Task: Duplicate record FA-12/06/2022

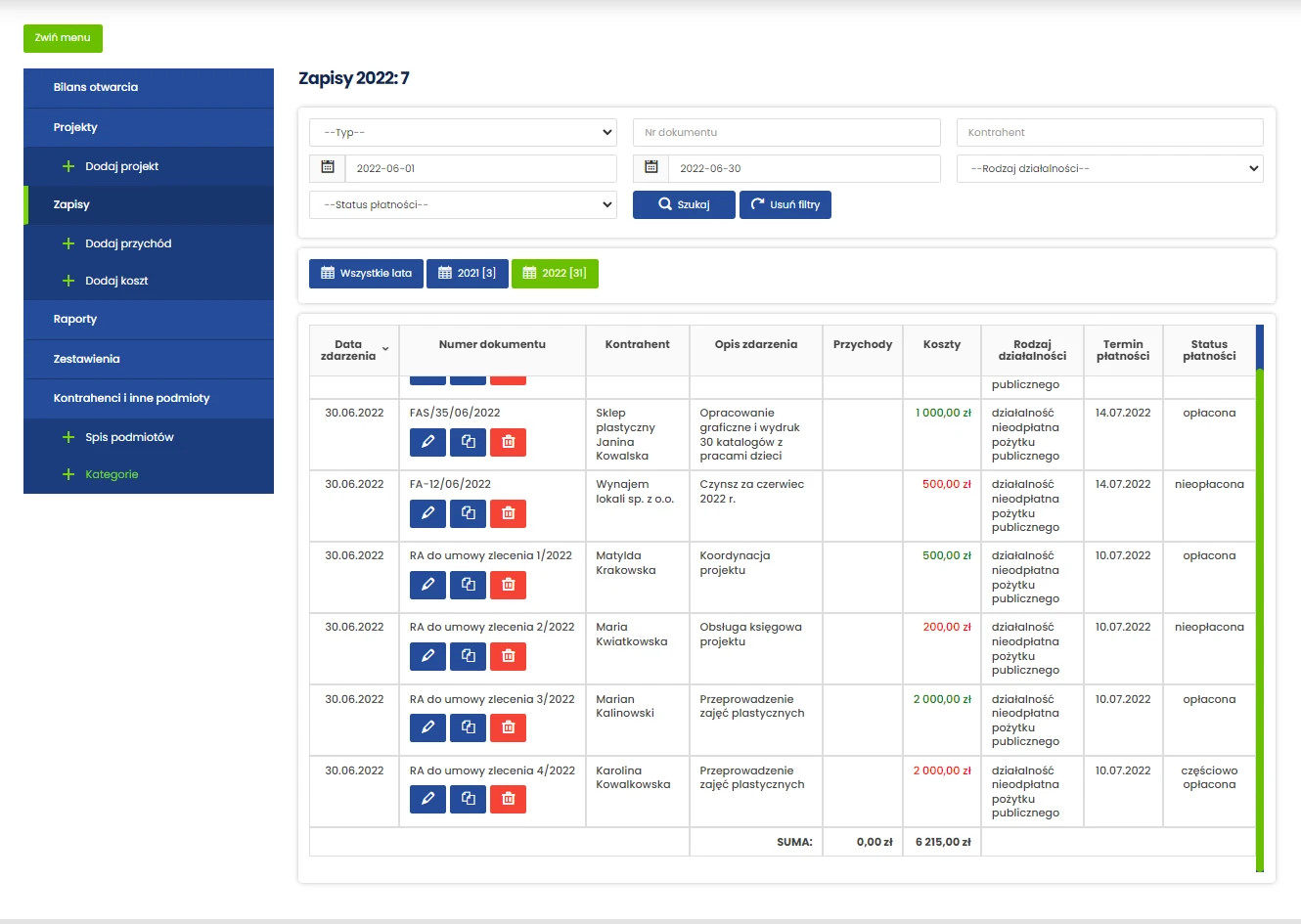Action: pos(468,513)
